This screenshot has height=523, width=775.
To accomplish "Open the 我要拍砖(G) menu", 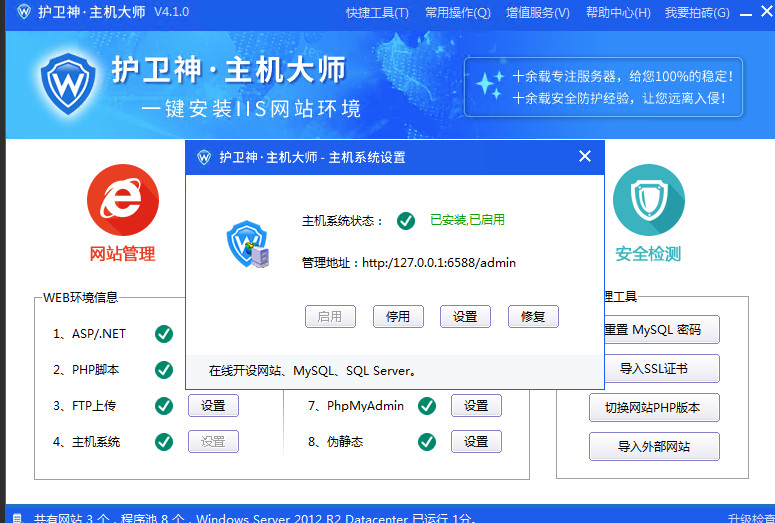I will (697, 13).
